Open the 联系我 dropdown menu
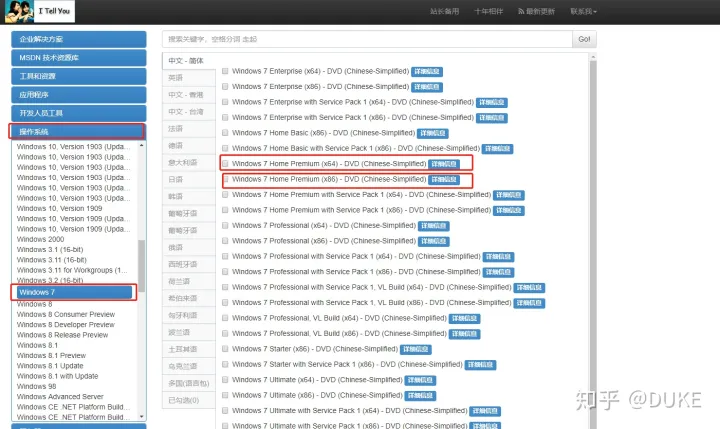 click(x=583, y=11)
